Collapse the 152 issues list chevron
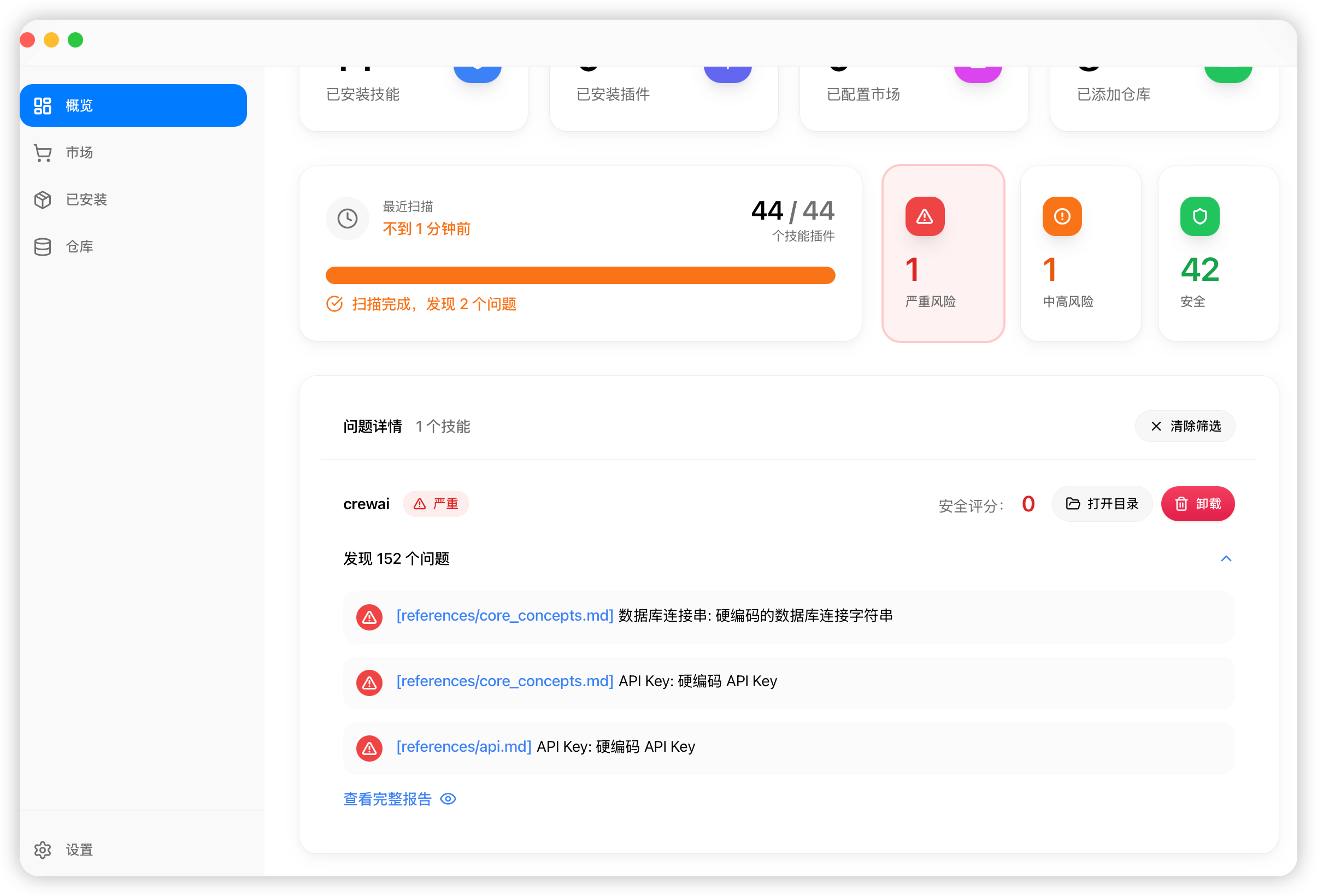 (1226, 559)
